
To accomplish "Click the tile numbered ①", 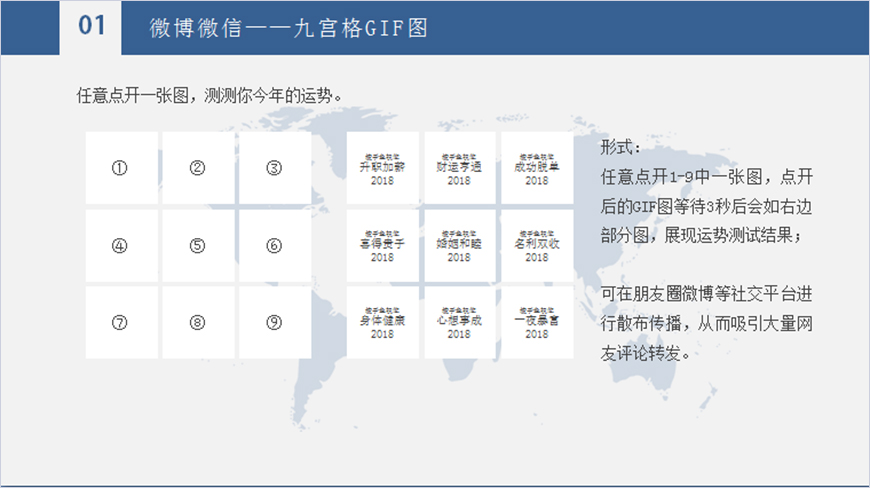I will point(121,168).
